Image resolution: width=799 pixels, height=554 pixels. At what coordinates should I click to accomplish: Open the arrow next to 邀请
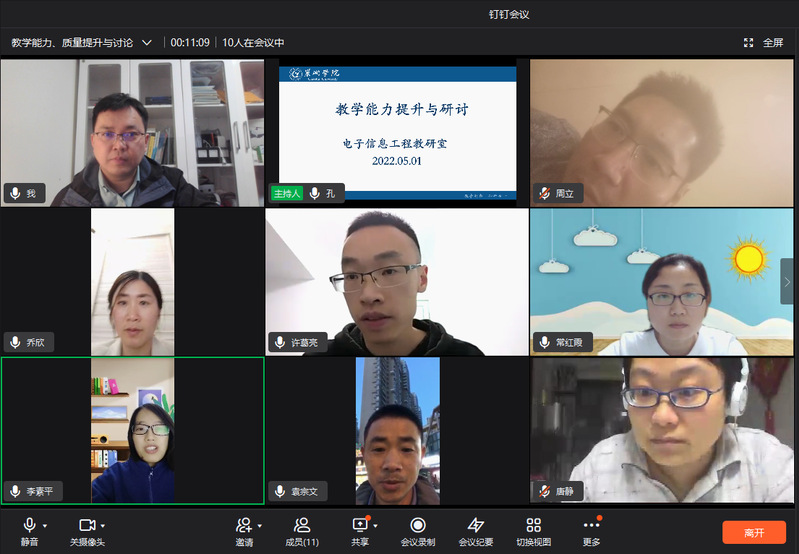pyautogui.click(x=260, y=525)
